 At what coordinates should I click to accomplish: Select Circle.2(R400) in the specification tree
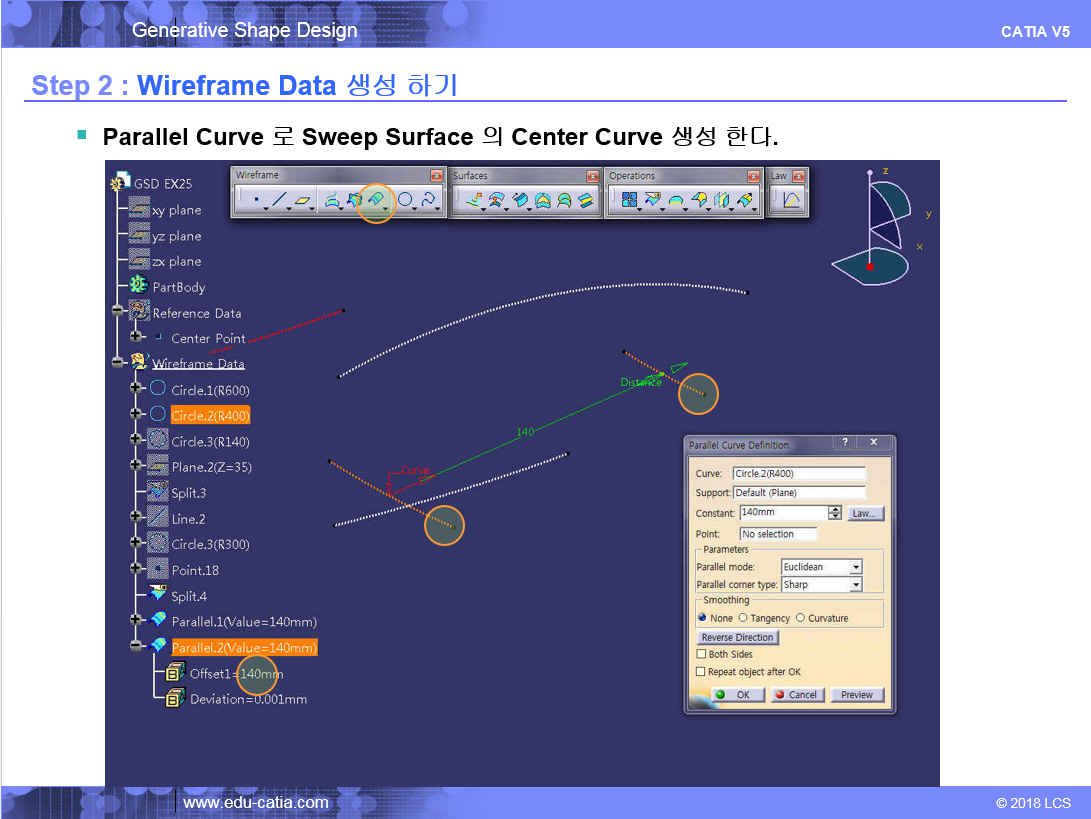210,415
